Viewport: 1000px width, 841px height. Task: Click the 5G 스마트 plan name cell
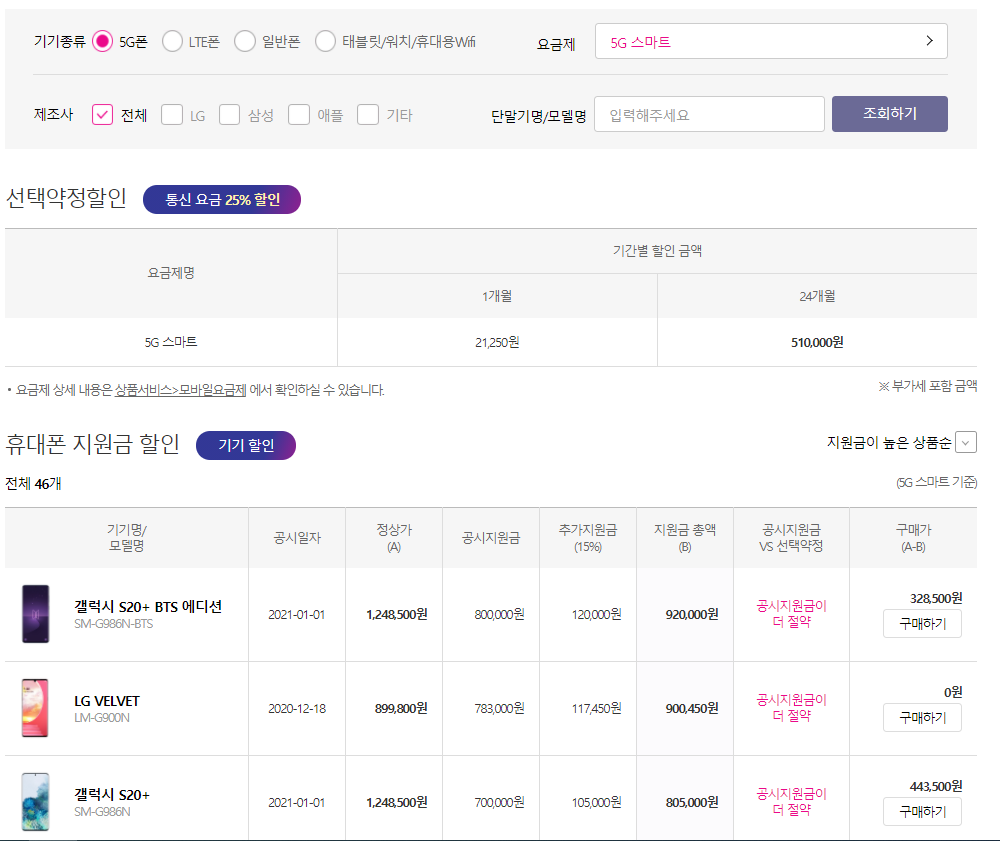[171, 342]
